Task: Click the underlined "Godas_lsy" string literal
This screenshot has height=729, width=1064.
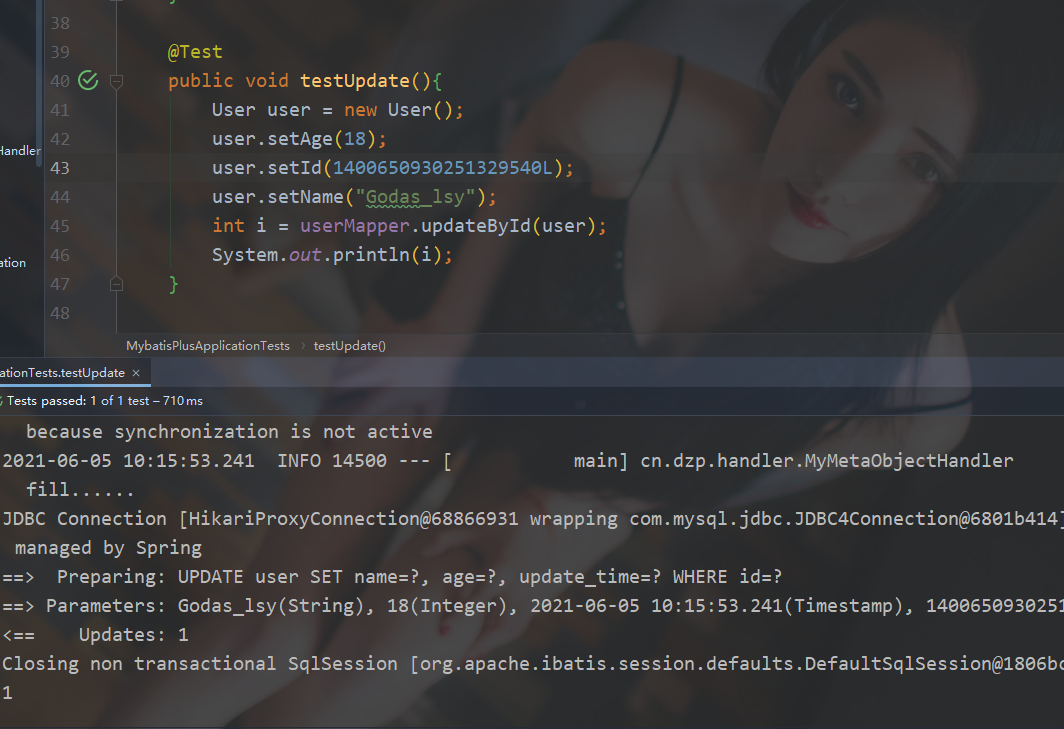Action: click(x=415, y=197)
